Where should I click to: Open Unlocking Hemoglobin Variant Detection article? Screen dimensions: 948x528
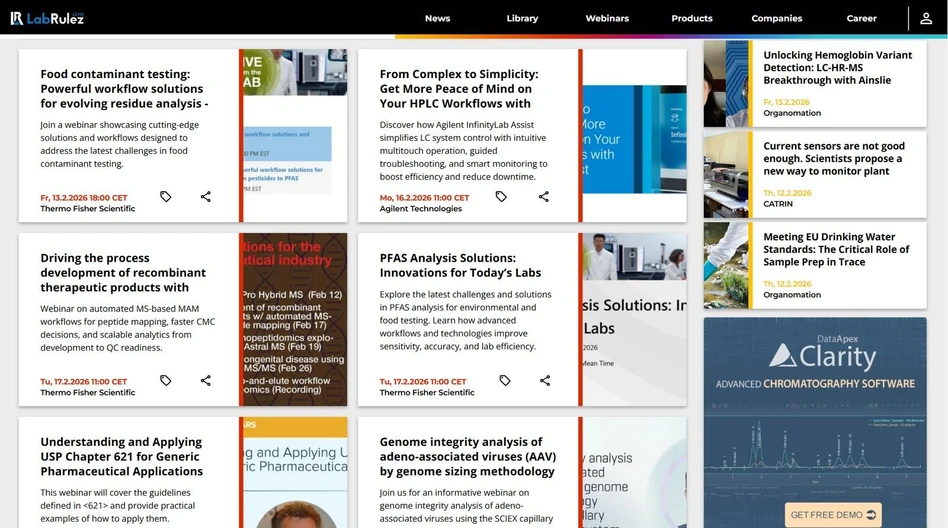tap(837, 68)
